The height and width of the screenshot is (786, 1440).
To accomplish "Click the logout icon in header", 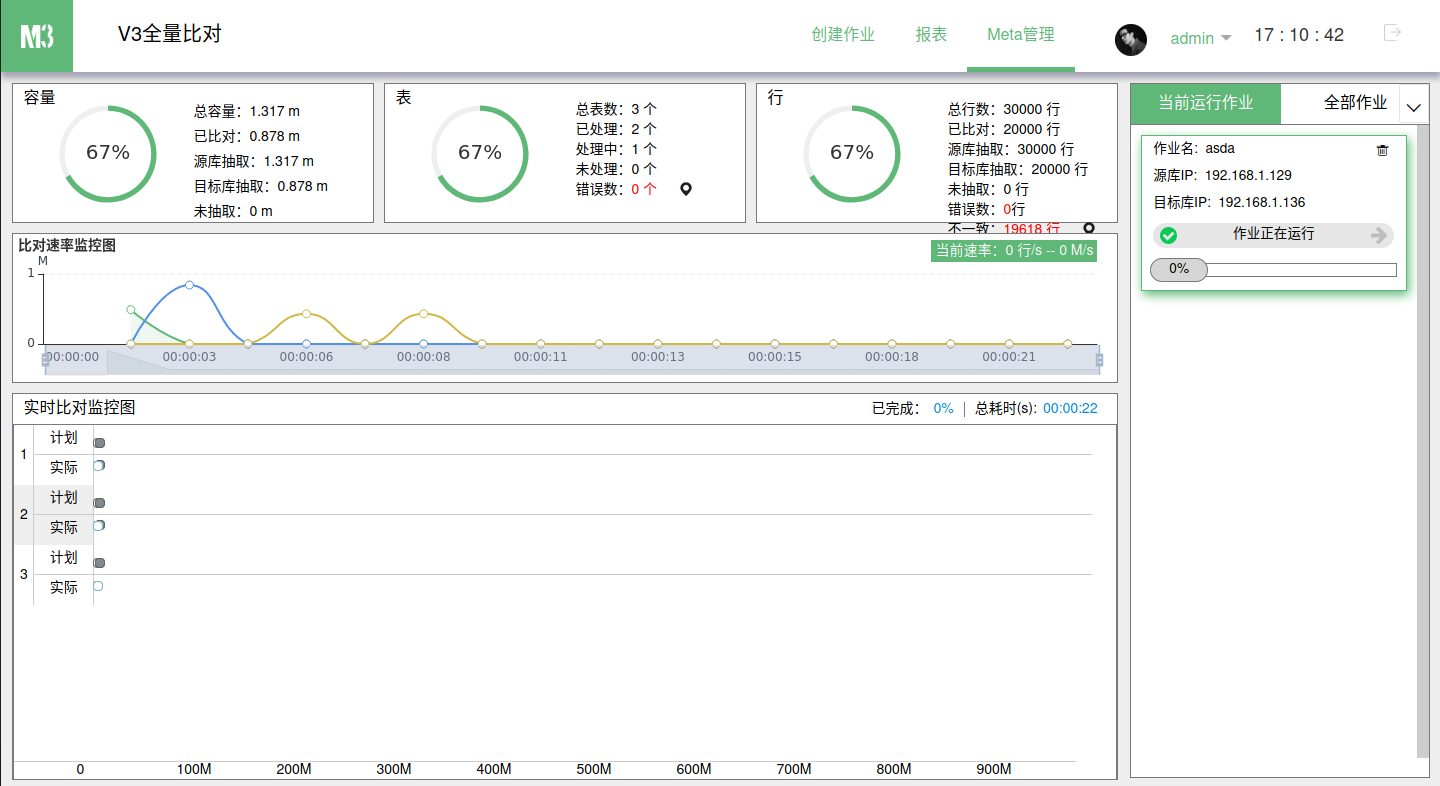I will tap(1392, 33).
